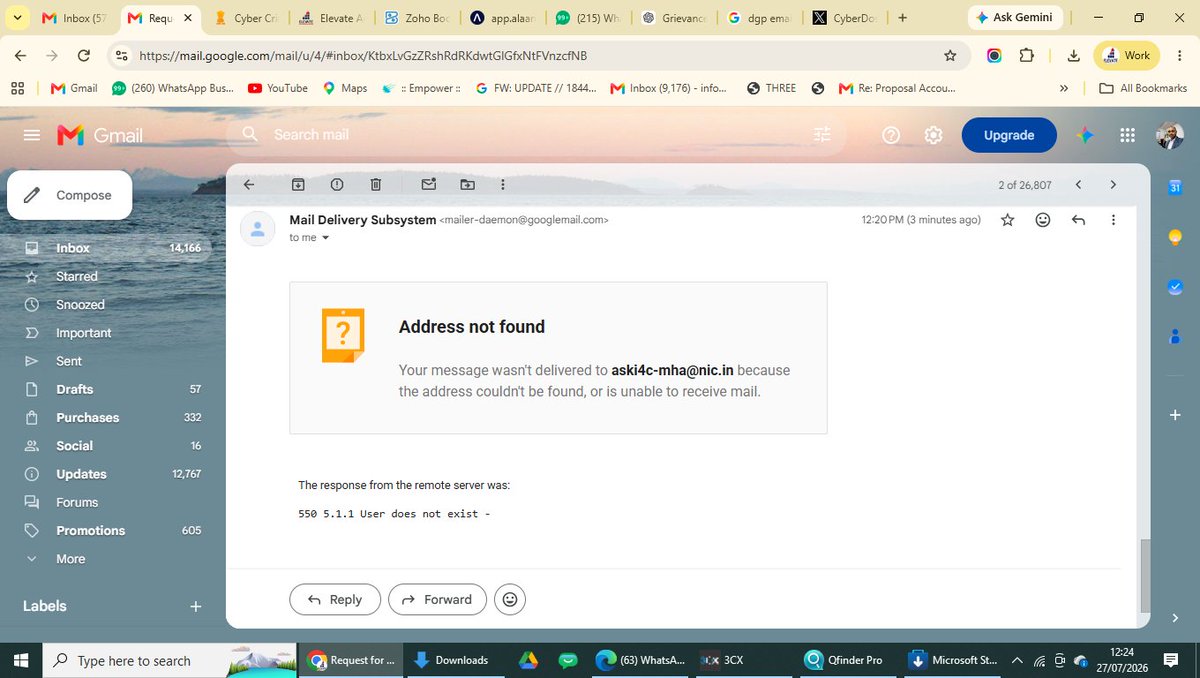Open Google apps grid
Viewport: 1200px width, 678px height.
(x=1128, y=135)
